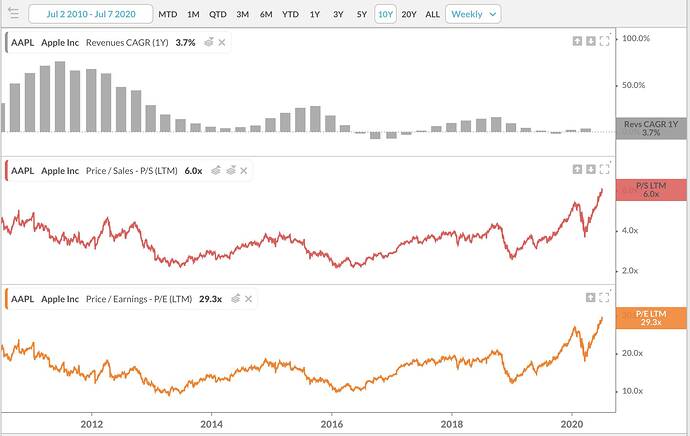Click AAPL ticker in the Price / Sales legend
Screen dimensions: 690x436
click(x=22, y=171)
